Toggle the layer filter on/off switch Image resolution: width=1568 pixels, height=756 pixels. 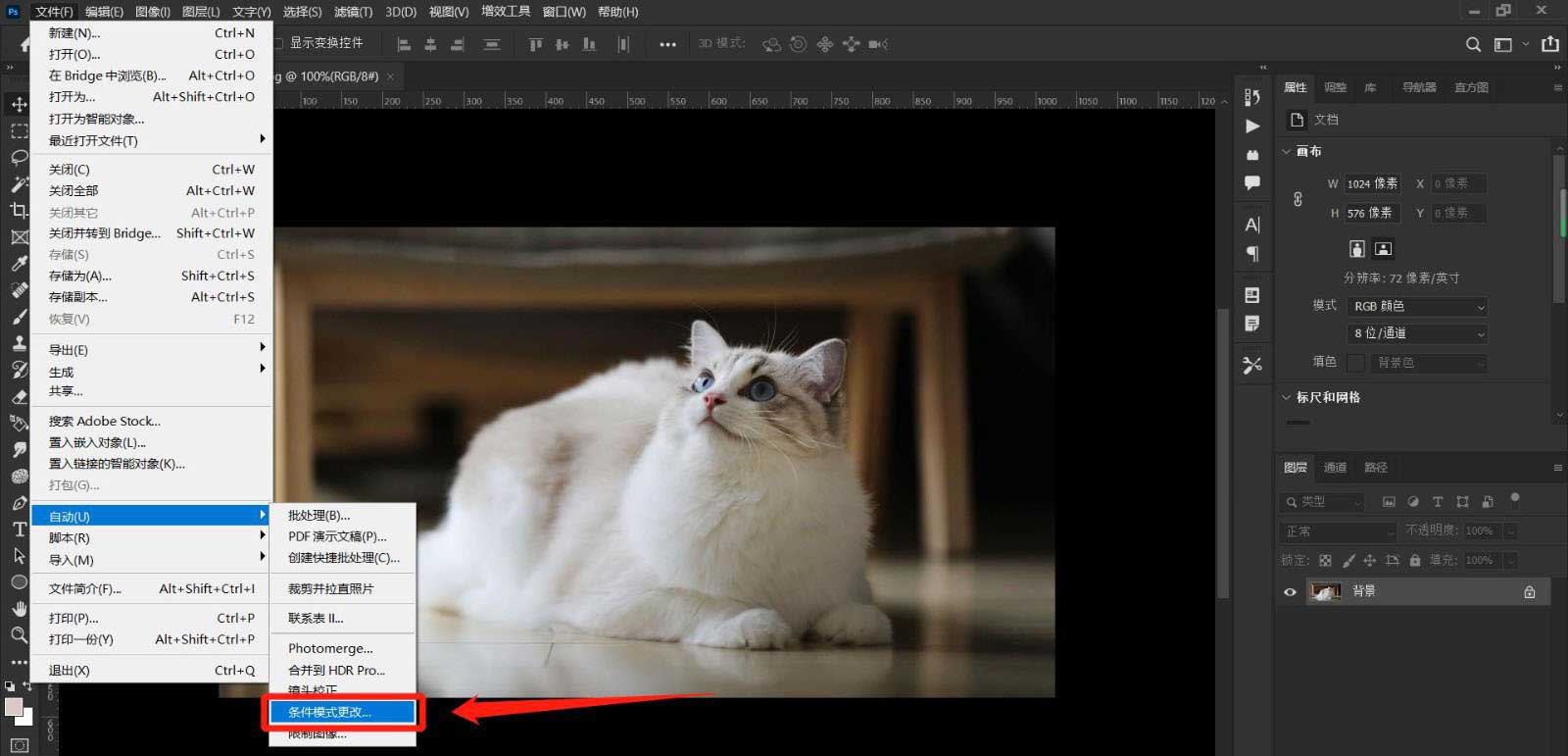(x=1515, y=500)
